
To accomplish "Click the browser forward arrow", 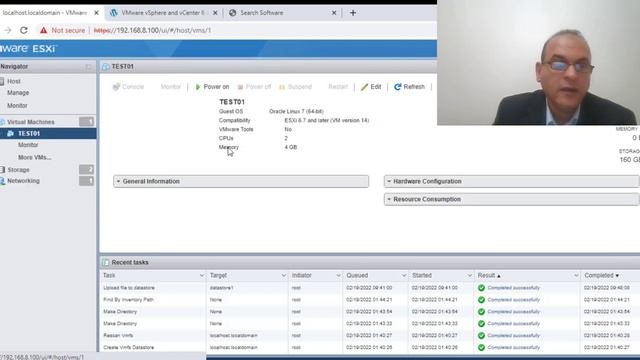I will pyautogui.click(x=7, y=30).
